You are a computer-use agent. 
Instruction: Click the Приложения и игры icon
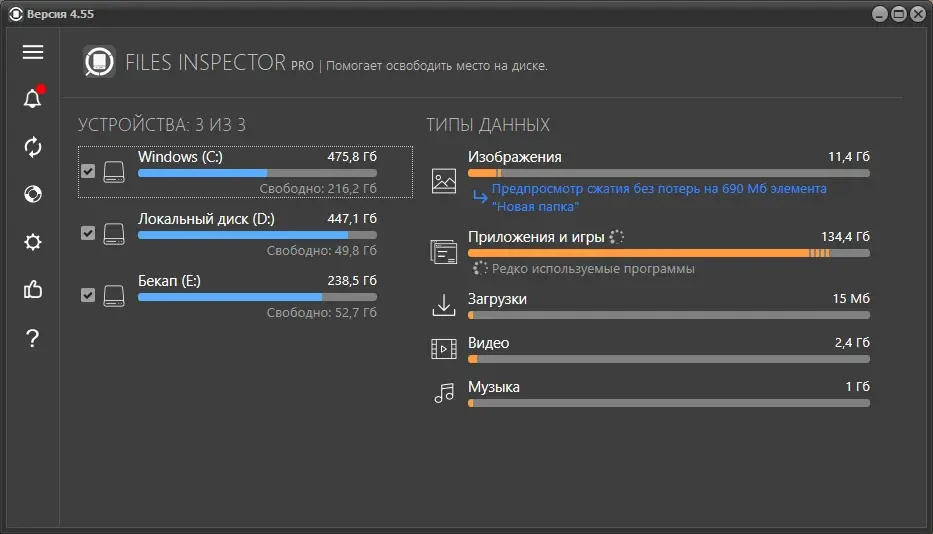tap(444, 252)
